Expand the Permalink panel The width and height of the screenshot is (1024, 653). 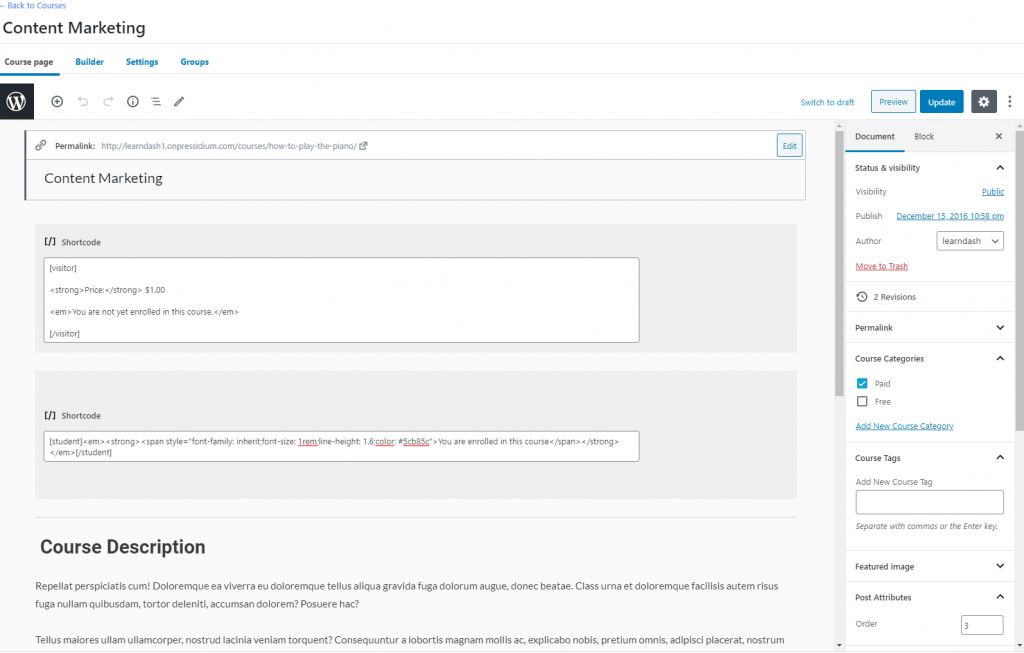coord(929,328)
